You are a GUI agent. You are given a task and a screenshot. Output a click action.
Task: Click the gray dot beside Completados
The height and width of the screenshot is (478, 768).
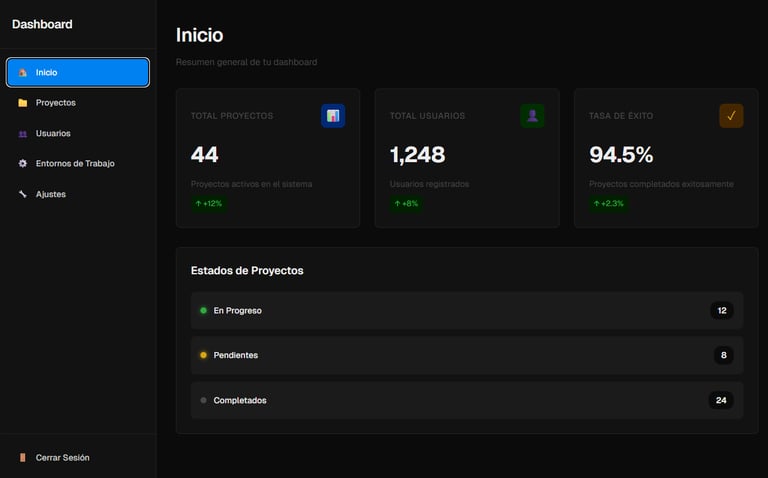tap(203, 400)
